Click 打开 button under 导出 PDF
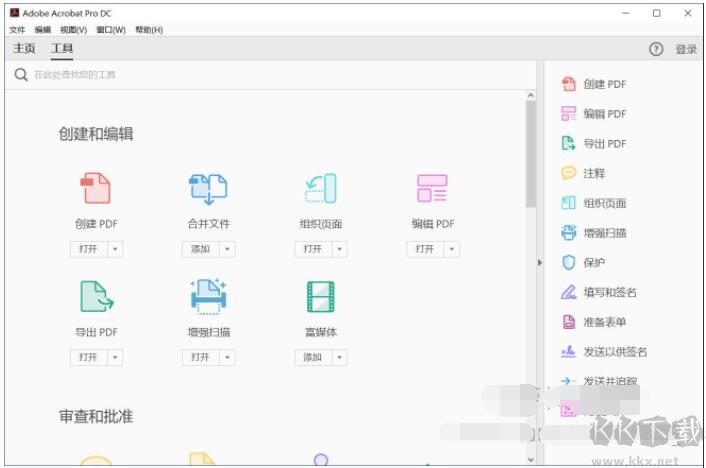 [x=89, y=357]
